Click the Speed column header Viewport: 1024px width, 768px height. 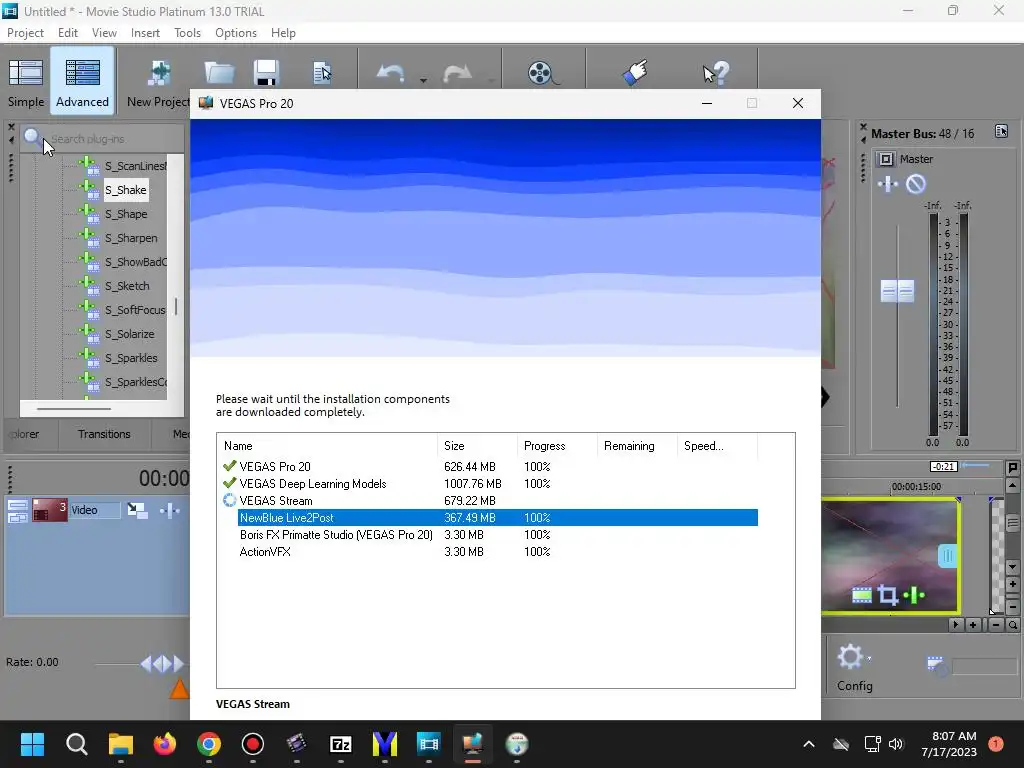[717, 446]
